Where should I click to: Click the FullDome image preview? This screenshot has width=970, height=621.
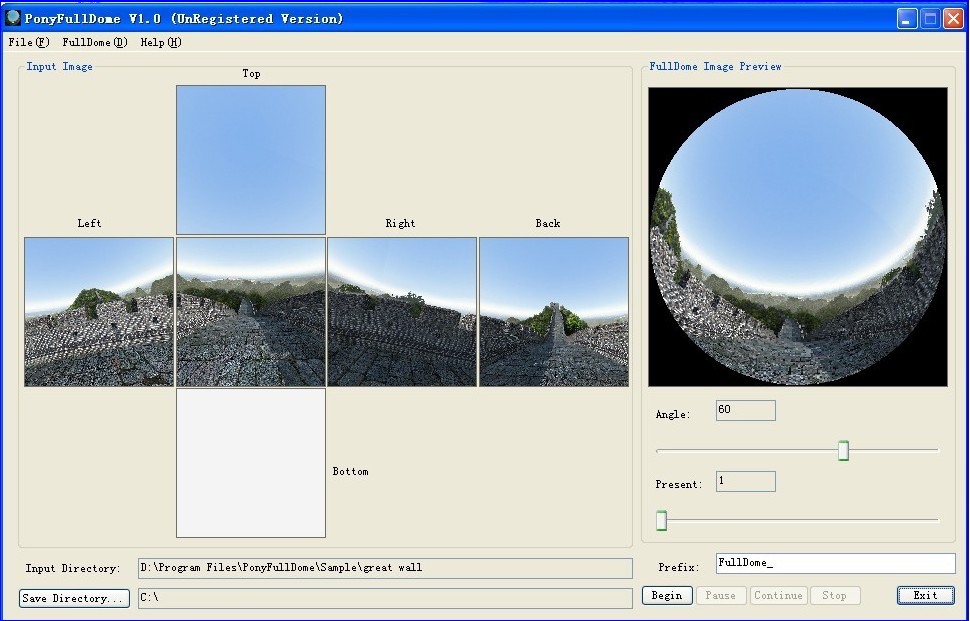pyautogui.click(x=797, y=236)
